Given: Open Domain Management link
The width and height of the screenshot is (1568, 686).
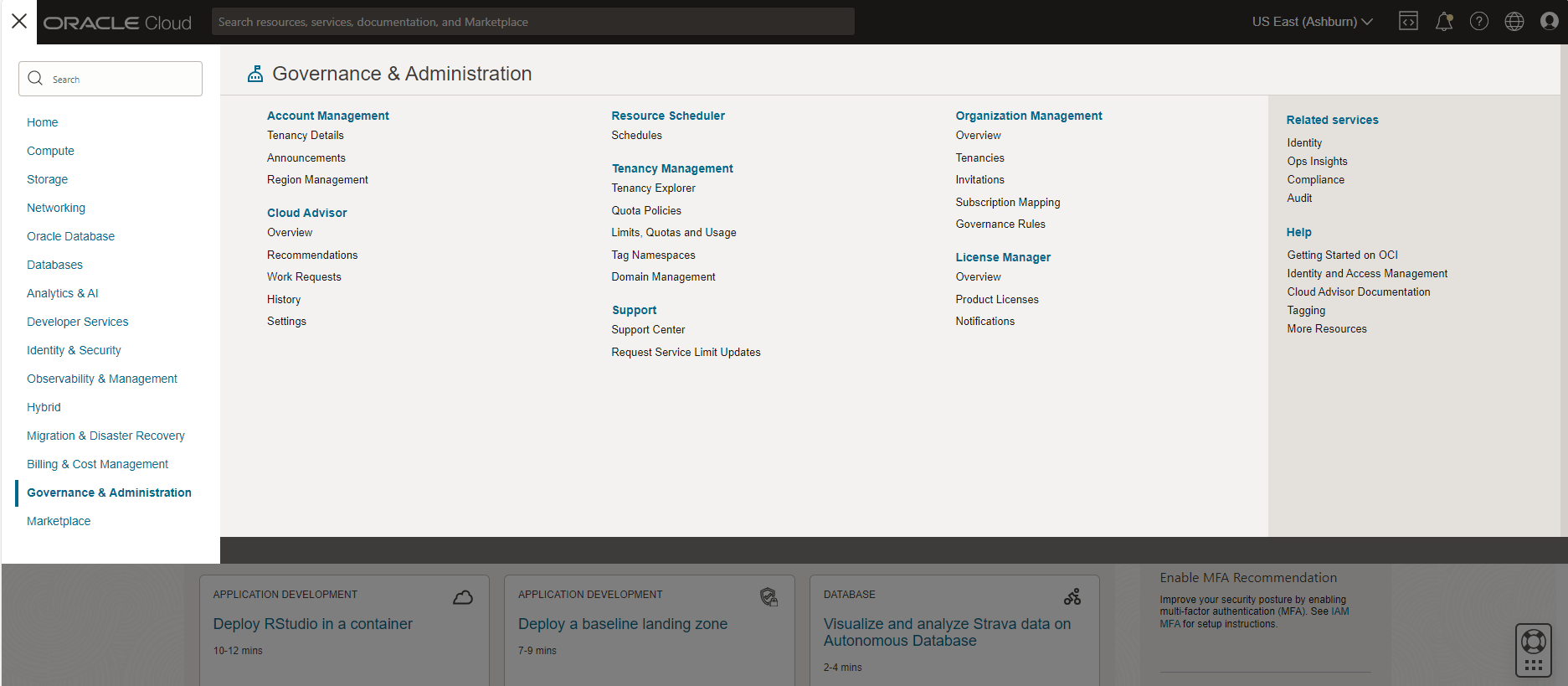Looking at the screenshot, I should [663, 277].
